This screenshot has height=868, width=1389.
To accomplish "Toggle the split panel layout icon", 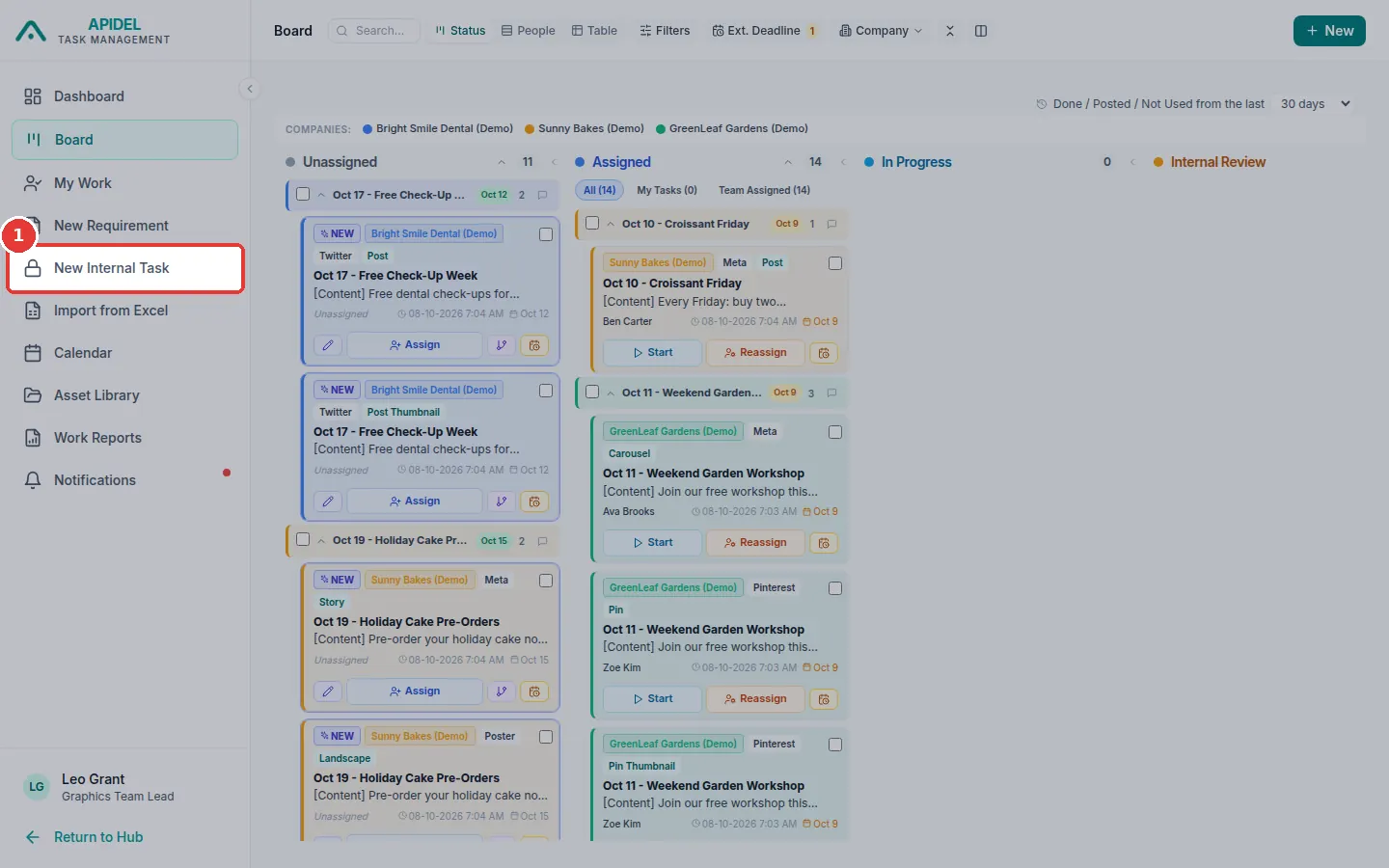I will point(981,31).
